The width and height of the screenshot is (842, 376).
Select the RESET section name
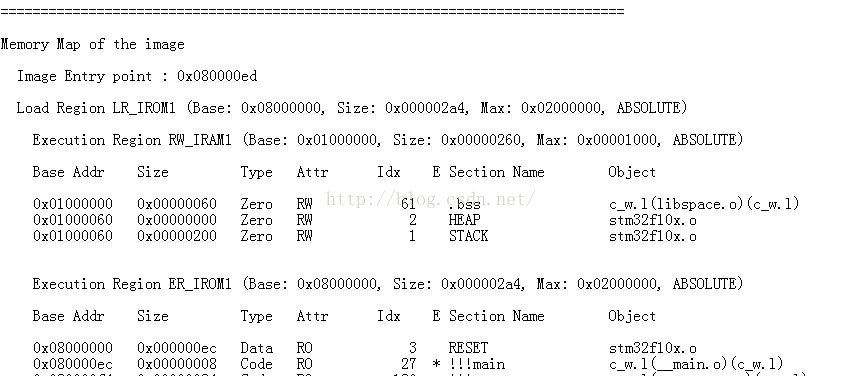468,348
